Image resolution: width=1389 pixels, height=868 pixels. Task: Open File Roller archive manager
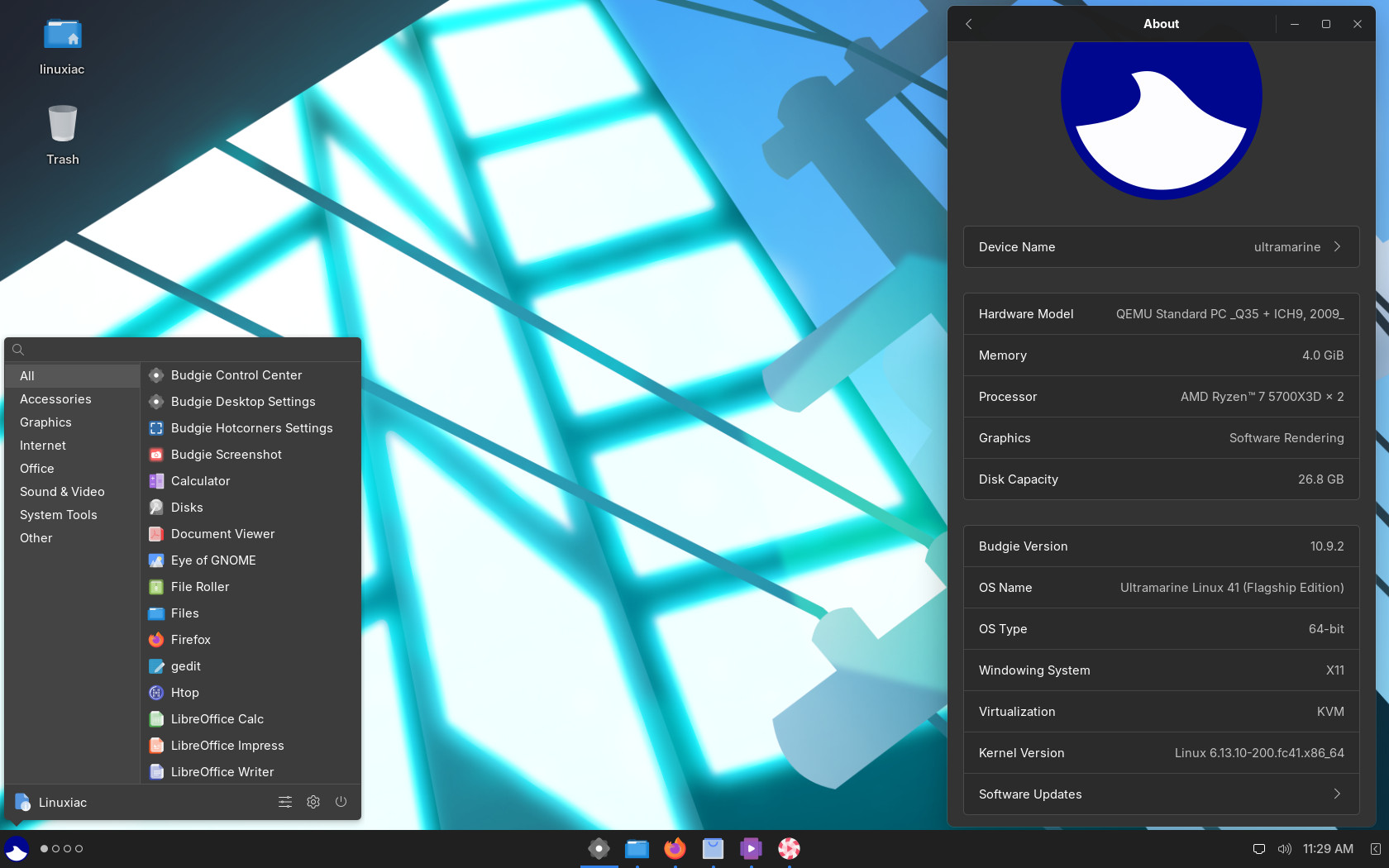point(251,587)
